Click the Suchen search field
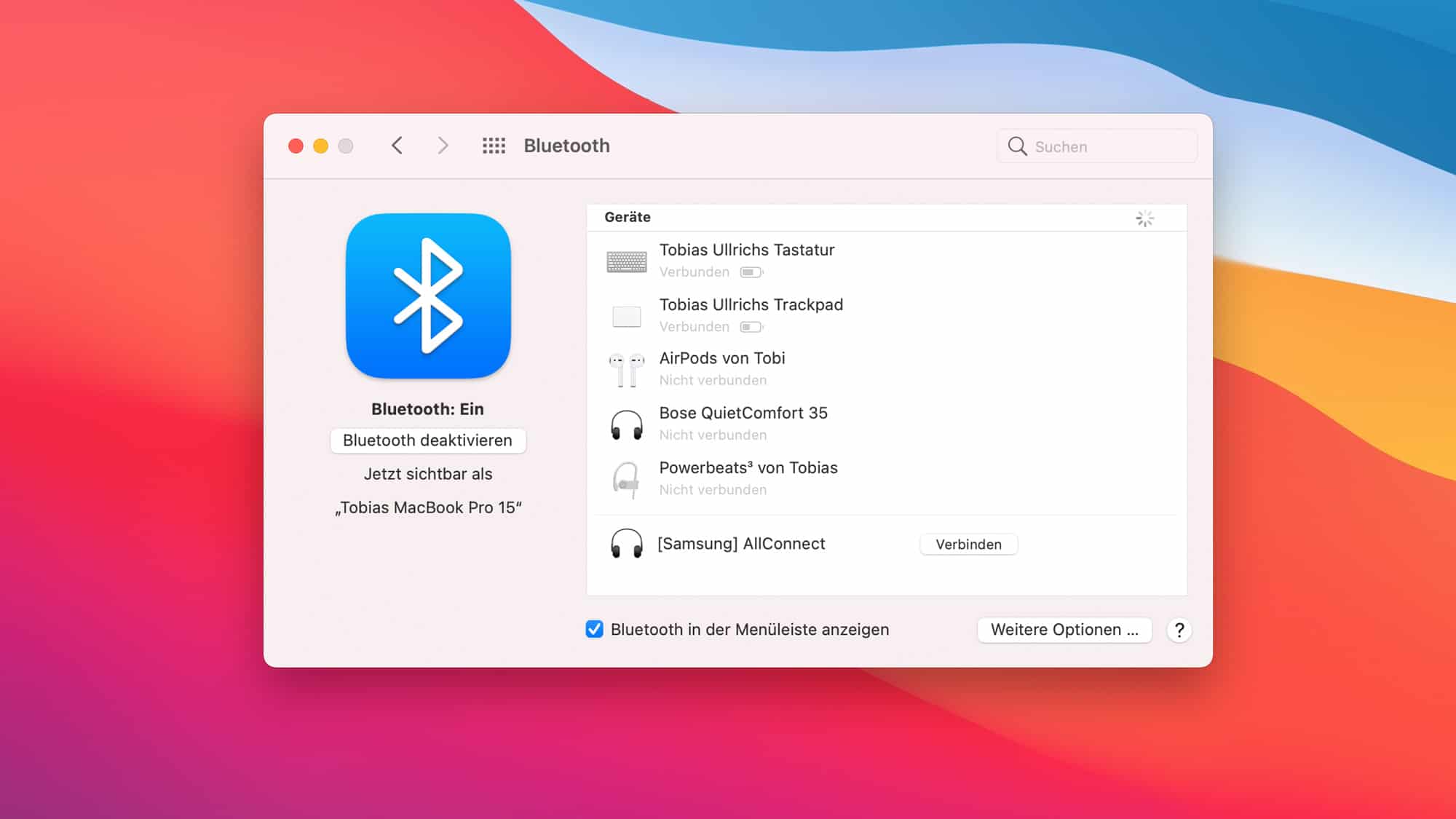Viewport: 1456px width, 819px height. click(1097, 146)
